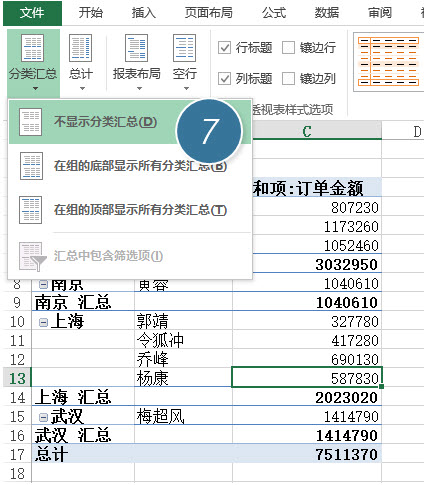Collapse the 南京 group

[43, 284]
